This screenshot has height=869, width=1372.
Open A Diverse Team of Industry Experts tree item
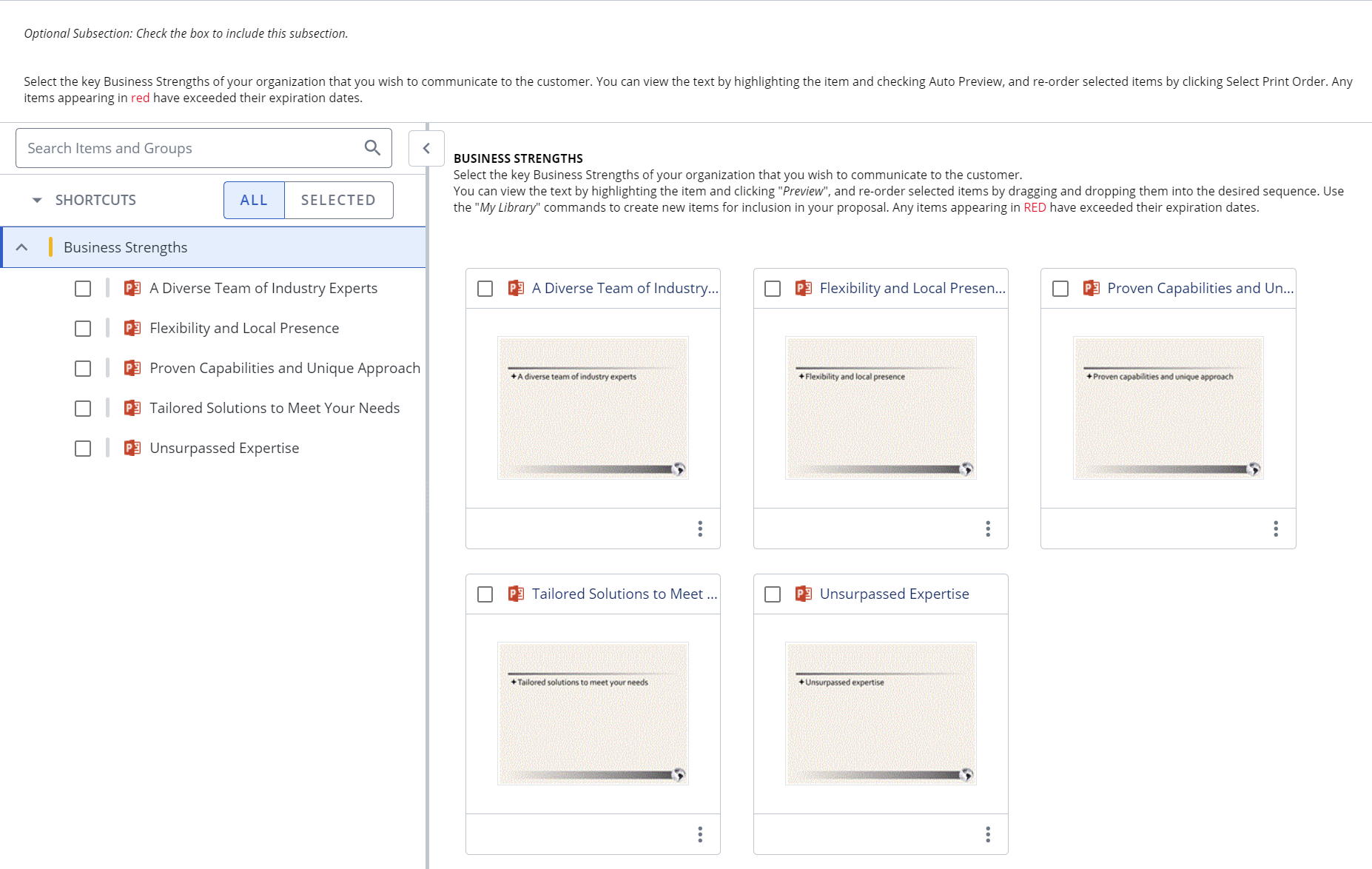click(263, 288)
